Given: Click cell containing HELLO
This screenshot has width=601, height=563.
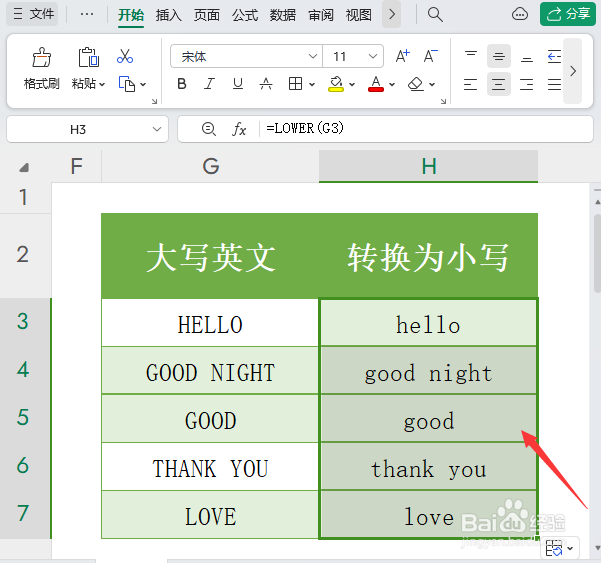Looking at the screenshot, I should point(210,323).
